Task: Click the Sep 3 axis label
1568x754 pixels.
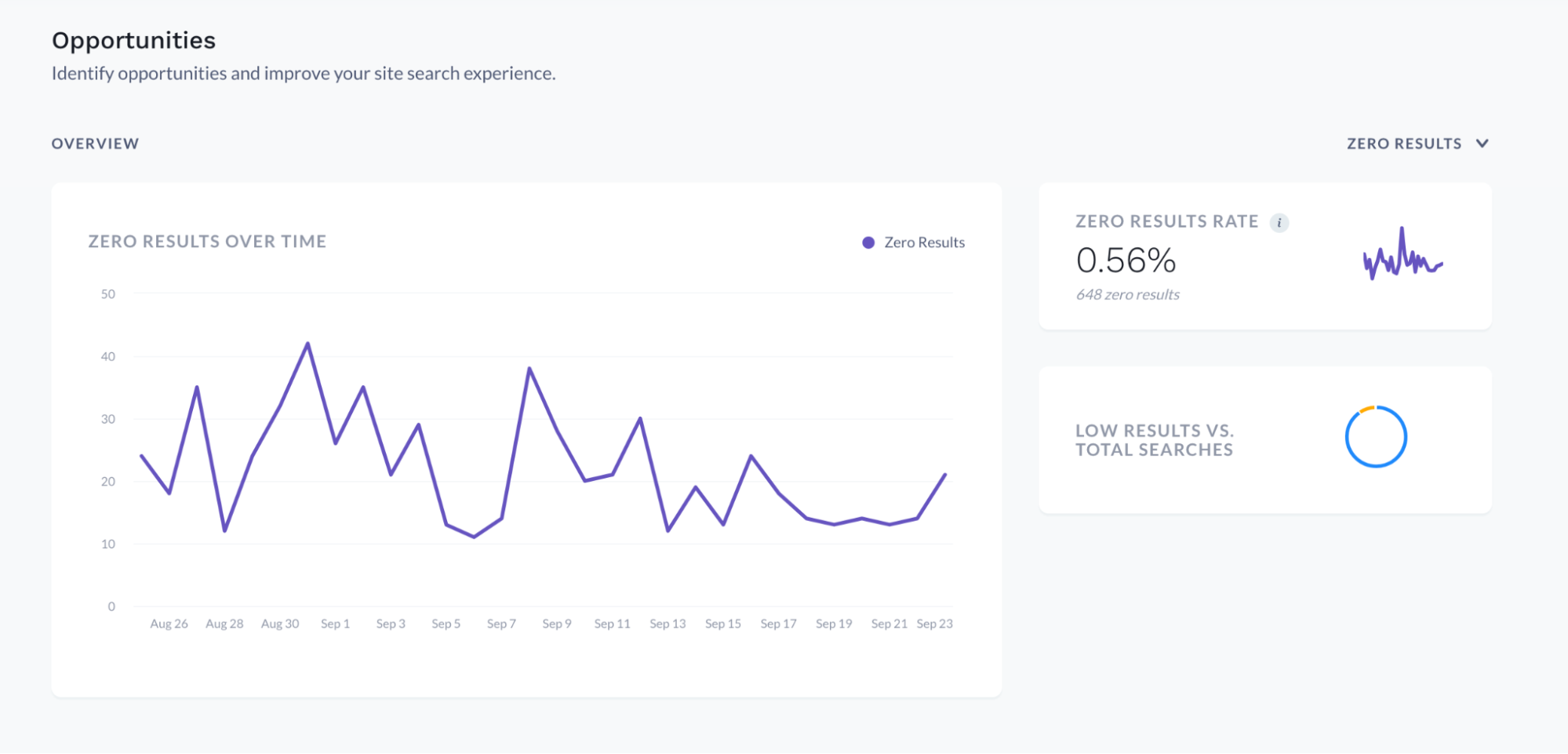Action: (x=391, y=624)
